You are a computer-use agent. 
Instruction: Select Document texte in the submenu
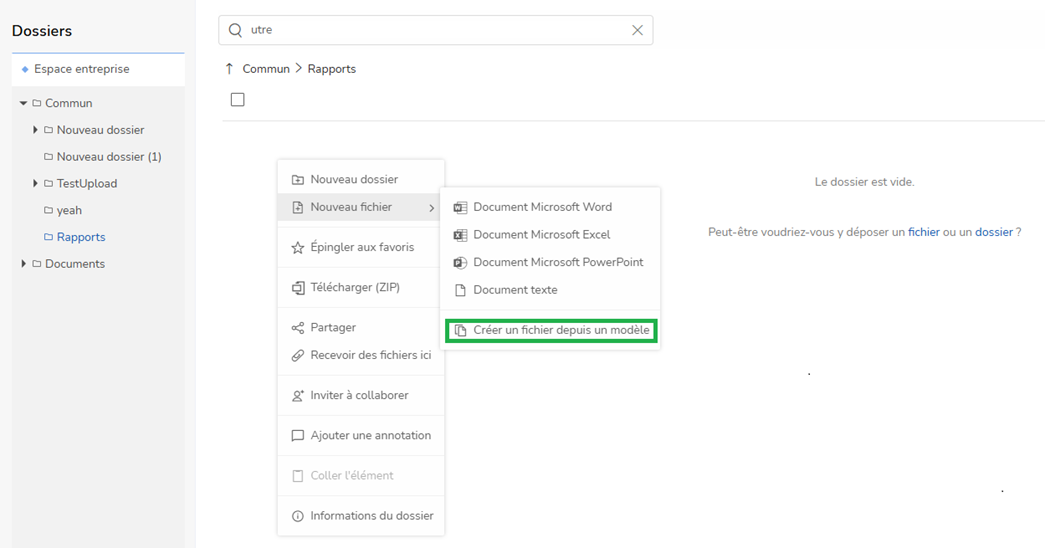pyautogui.click(x=515, y=290)
